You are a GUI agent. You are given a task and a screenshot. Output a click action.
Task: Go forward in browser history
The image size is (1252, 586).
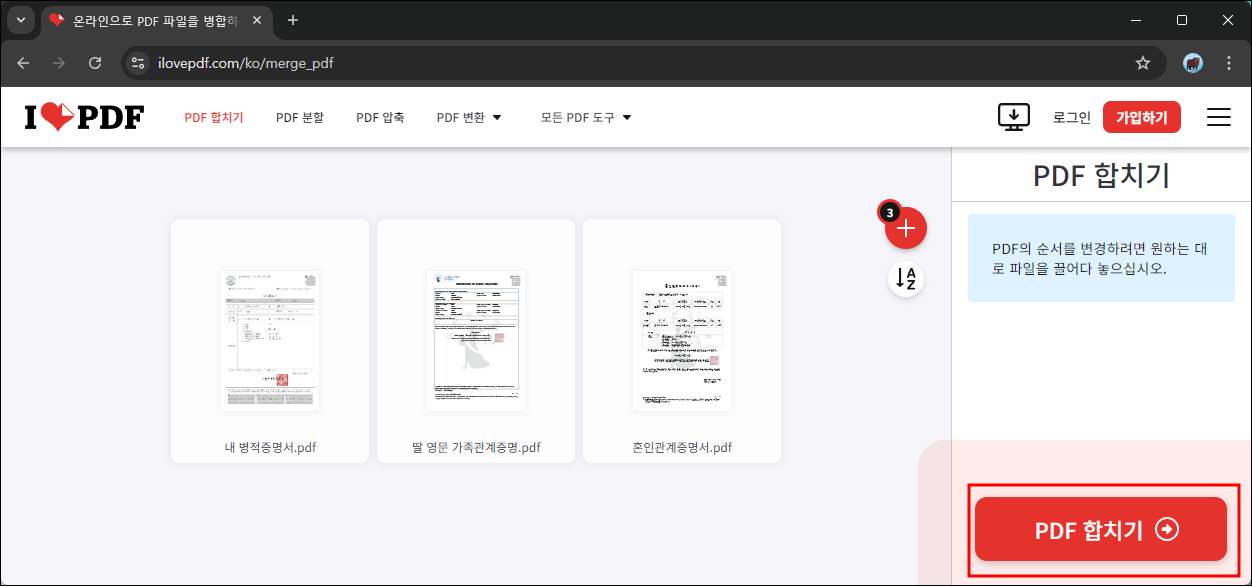[59, 63]
